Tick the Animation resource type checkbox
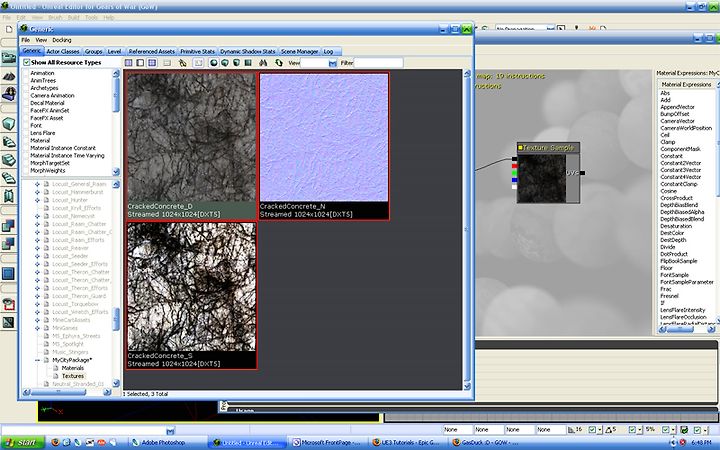 [x=26, y=73]
